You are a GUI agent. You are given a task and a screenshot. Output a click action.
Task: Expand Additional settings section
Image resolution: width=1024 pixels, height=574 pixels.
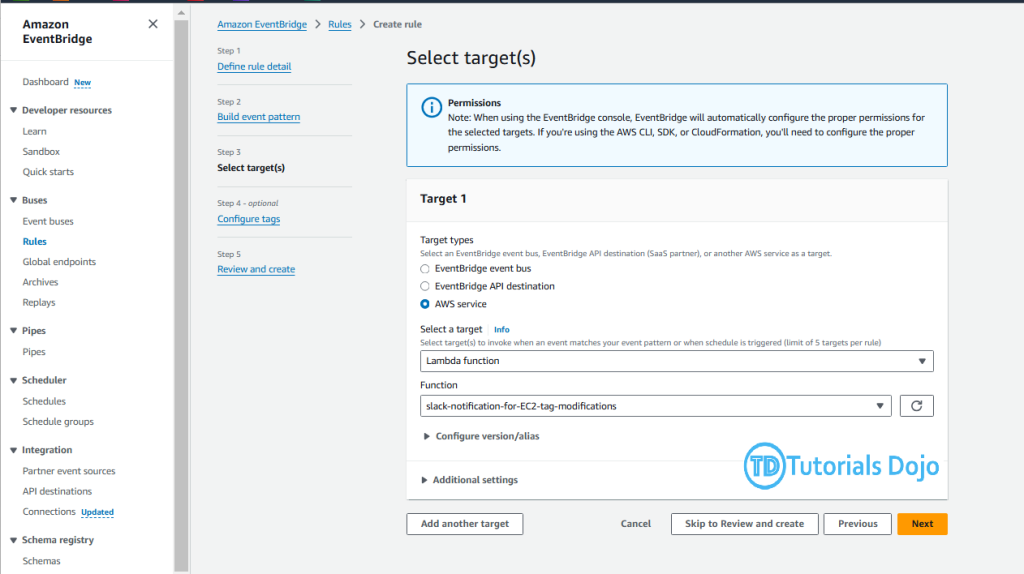coord(474,480)
